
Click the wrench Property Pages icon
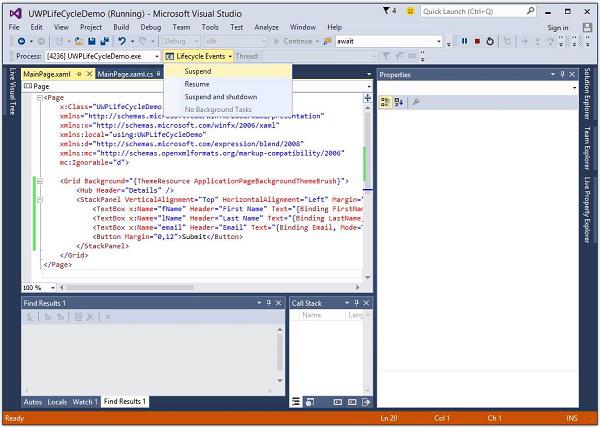tap(415, 102)
